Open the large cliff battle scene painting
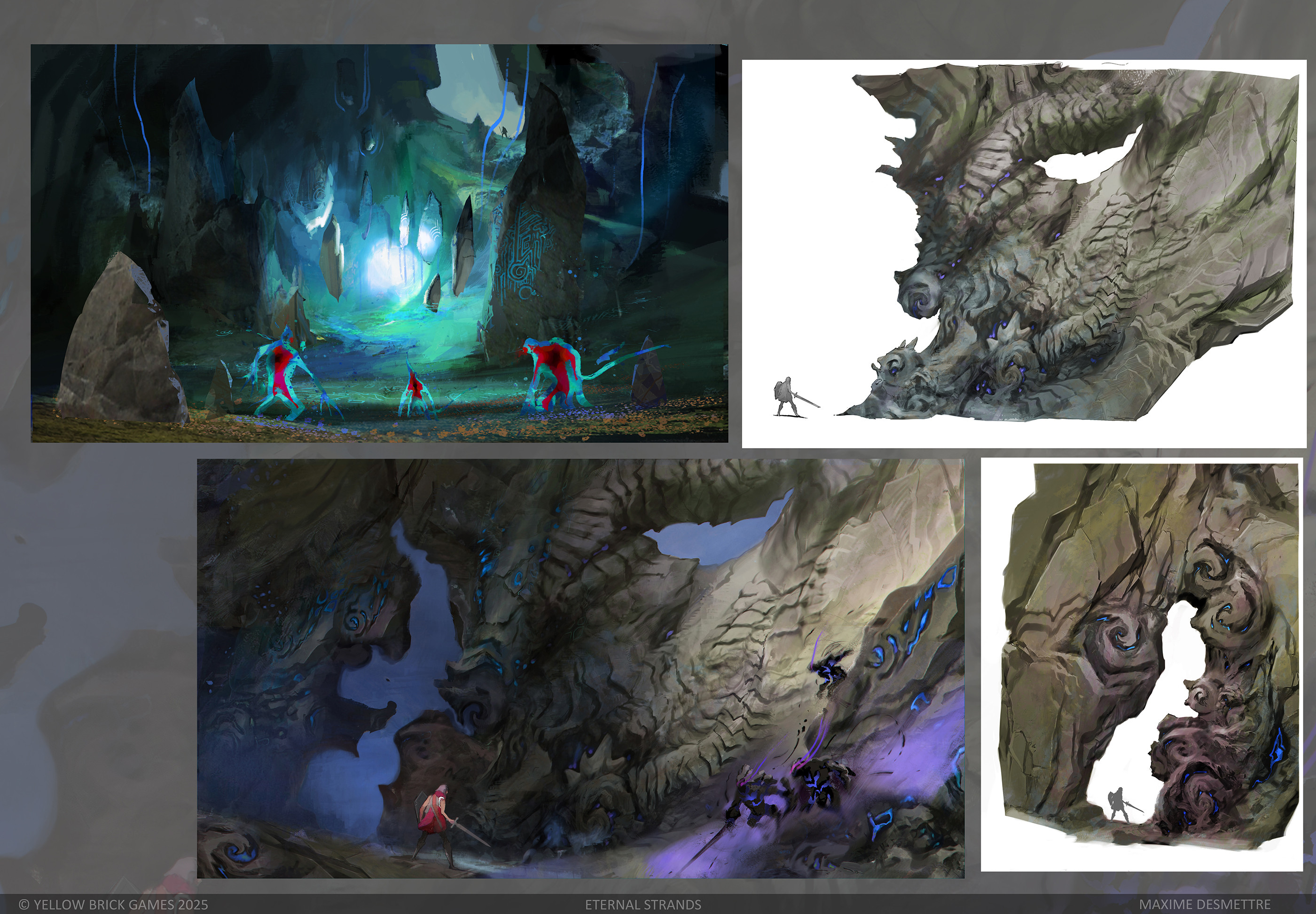Viewport: 1316px width, 914px height. [x=580, y=668]
